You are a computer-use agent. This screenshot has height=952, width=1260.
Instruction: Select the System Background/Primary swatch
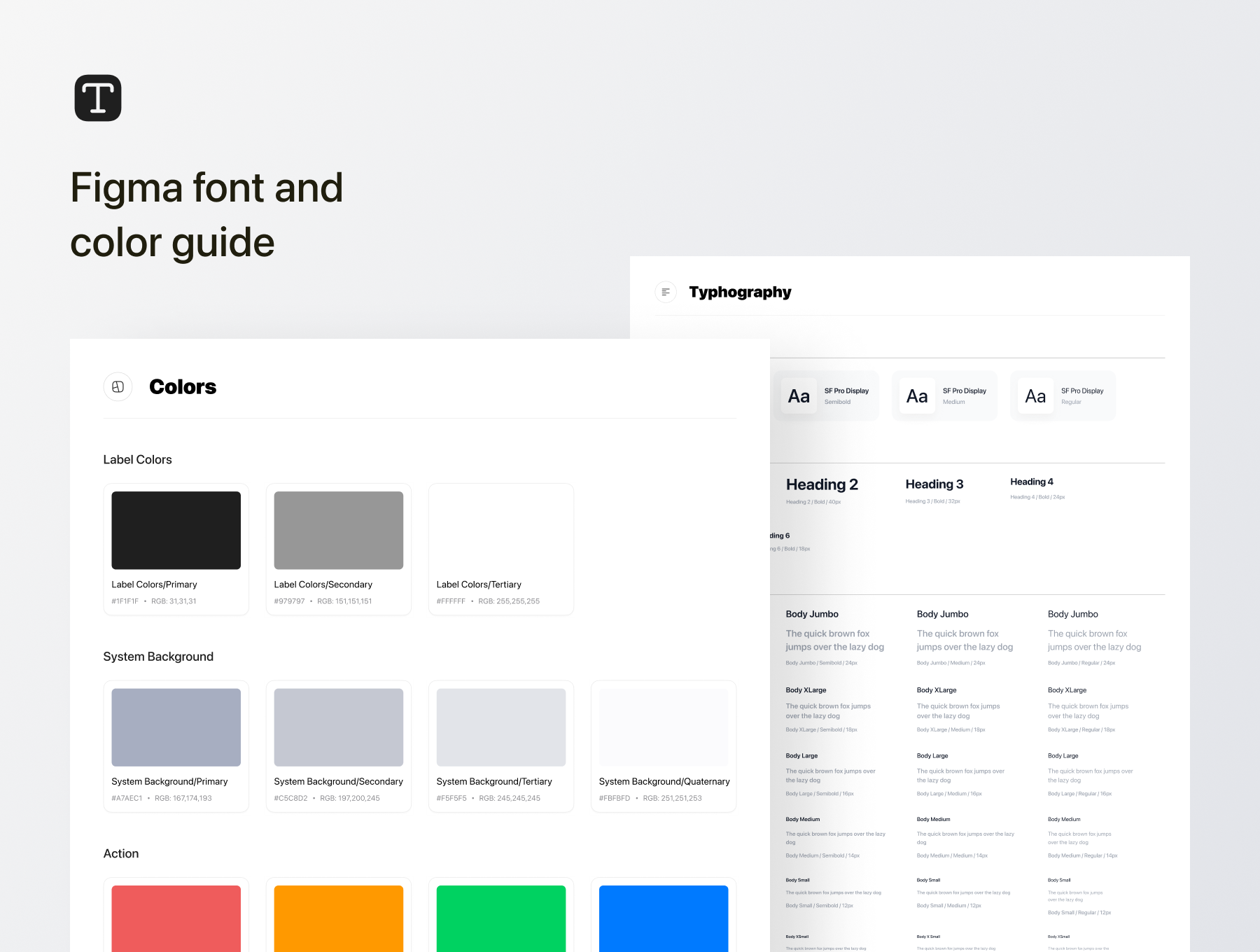176,727
